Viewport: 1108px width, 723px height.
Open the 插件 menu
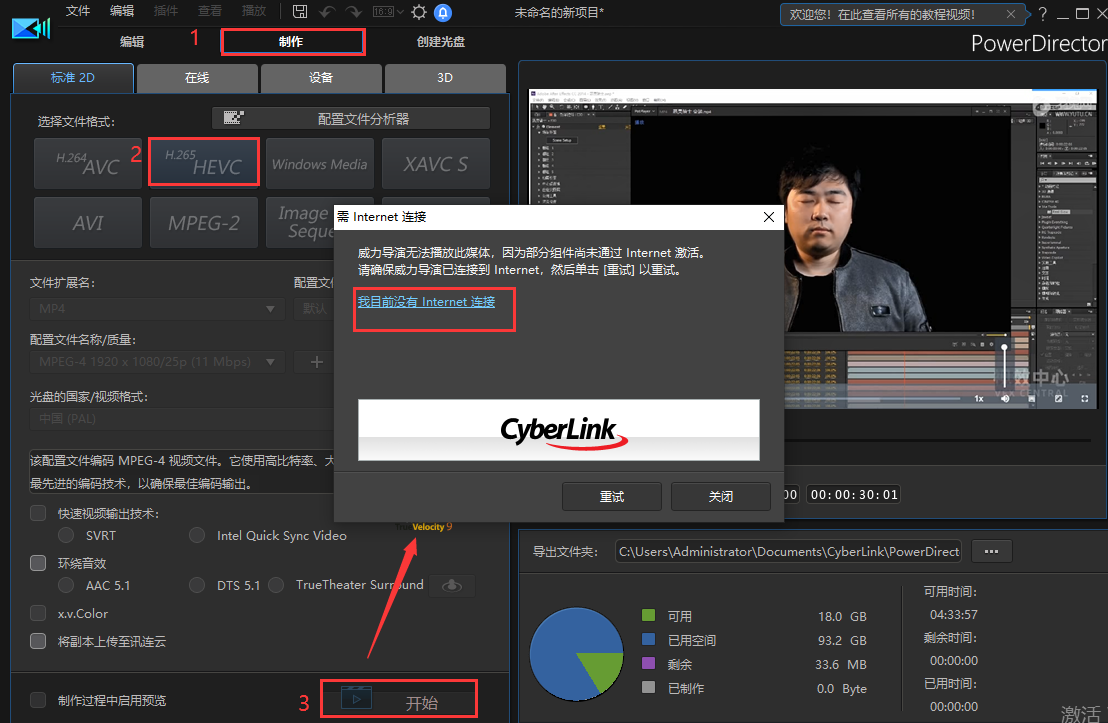[x=166, y=11]
